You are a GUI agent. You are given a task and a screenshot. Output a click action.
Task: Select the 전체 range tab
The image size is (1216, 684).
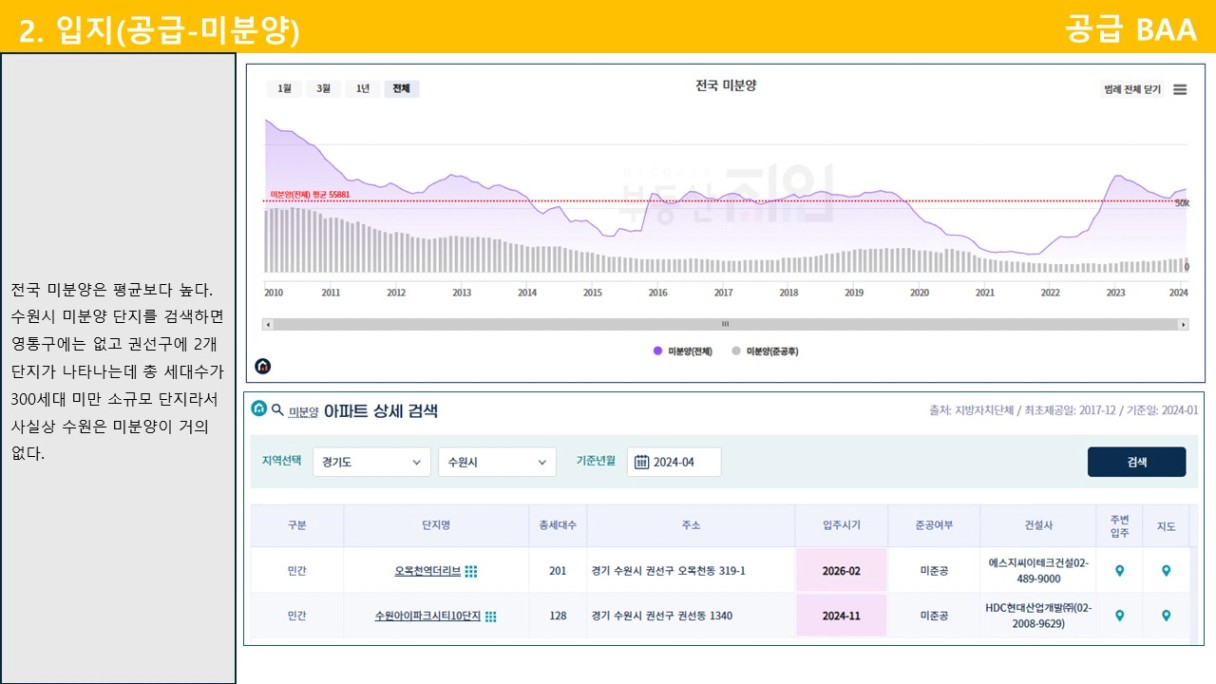(x=401, y=88)
